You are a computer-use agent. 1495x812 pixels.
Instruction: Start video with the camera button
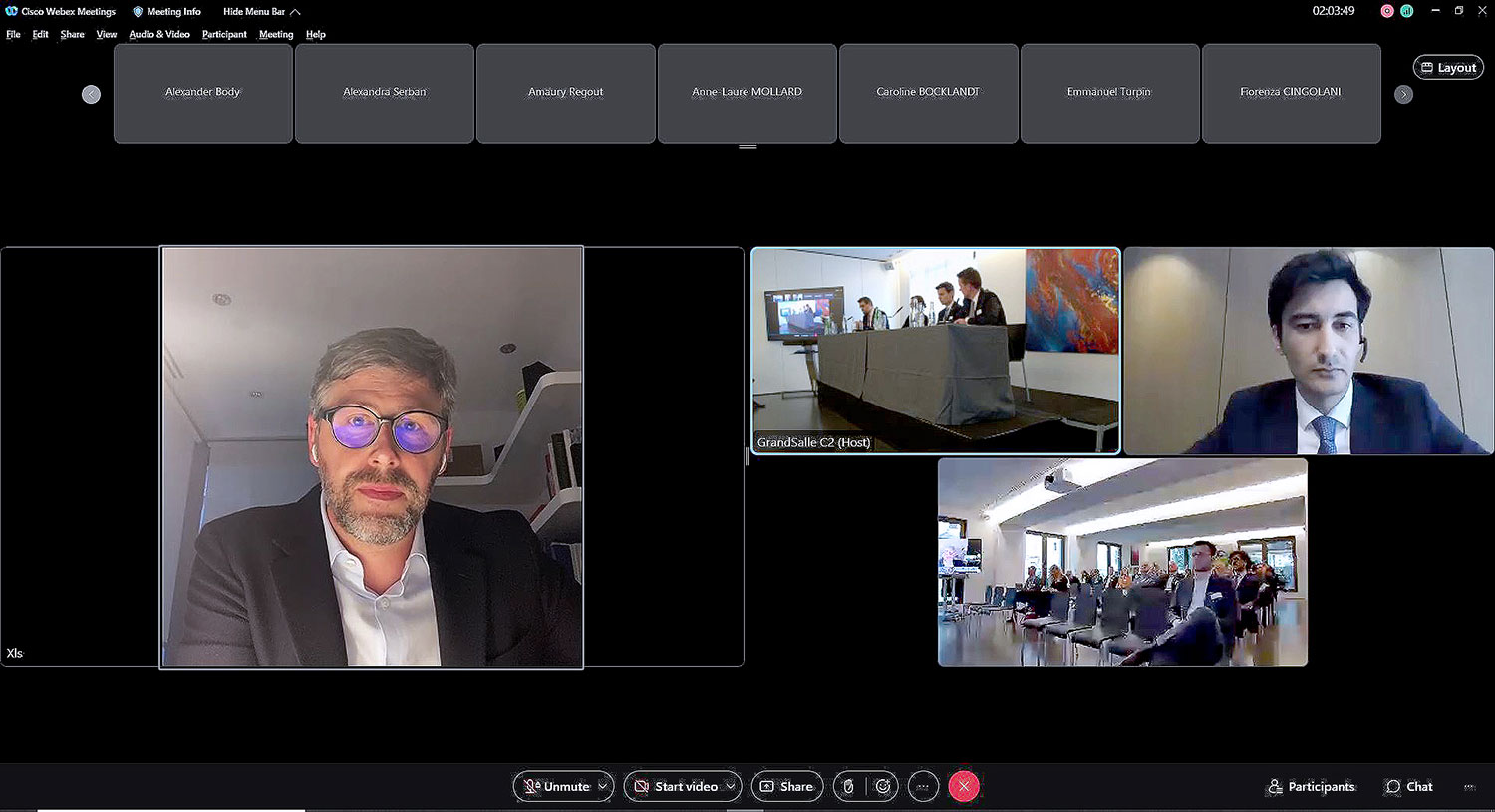[676, 786]
